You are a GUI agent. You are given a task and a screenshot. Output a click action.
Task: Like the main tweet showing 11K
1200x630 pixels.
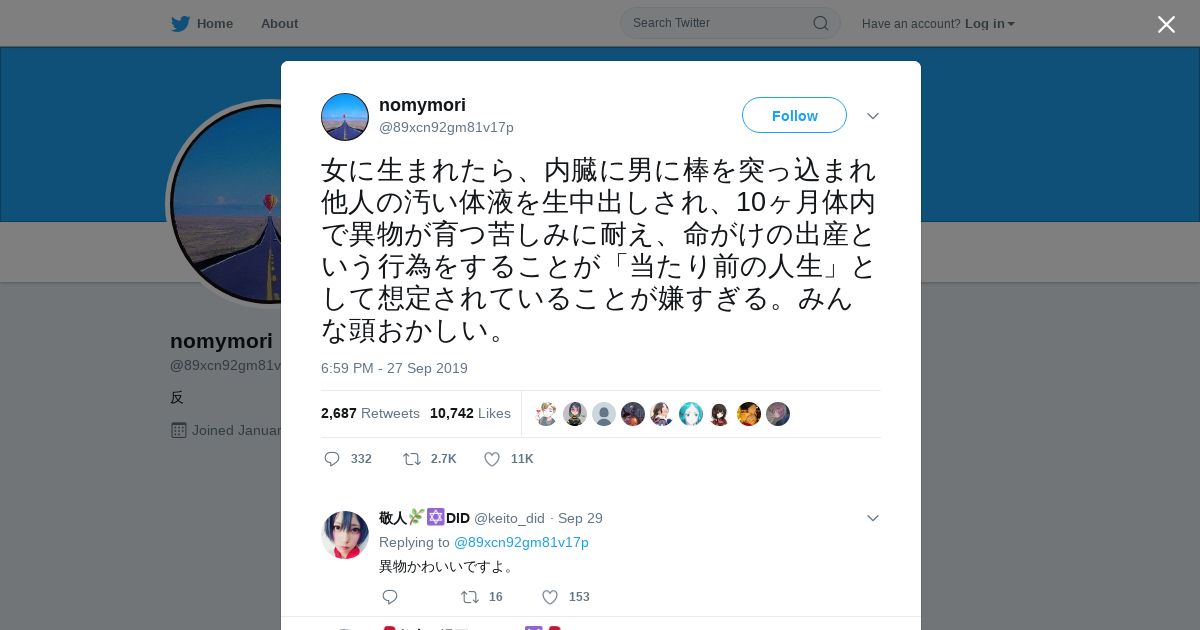[492, 459]
